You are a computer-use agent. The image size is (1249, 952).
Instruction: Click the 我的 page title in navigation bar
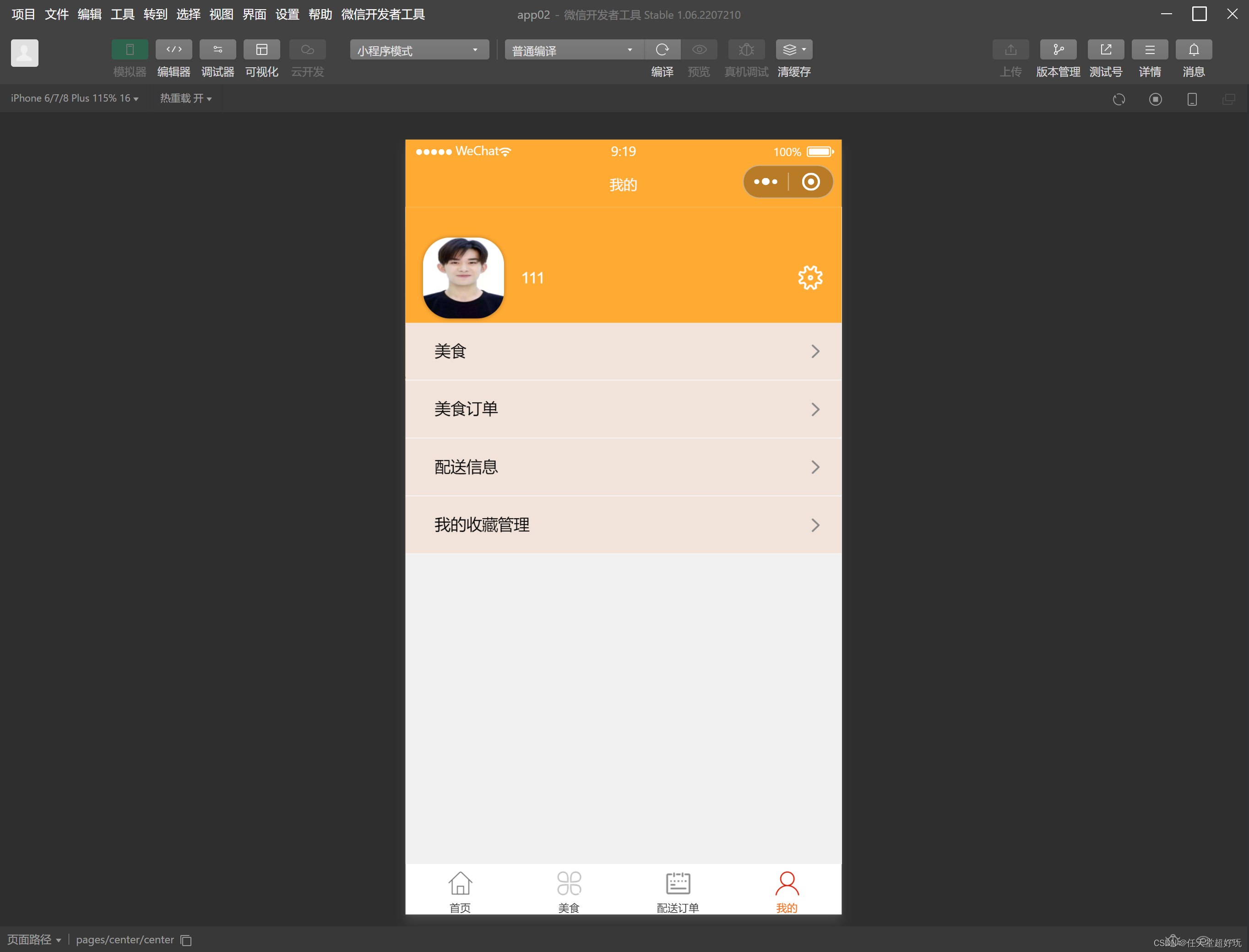pos(624,185)
